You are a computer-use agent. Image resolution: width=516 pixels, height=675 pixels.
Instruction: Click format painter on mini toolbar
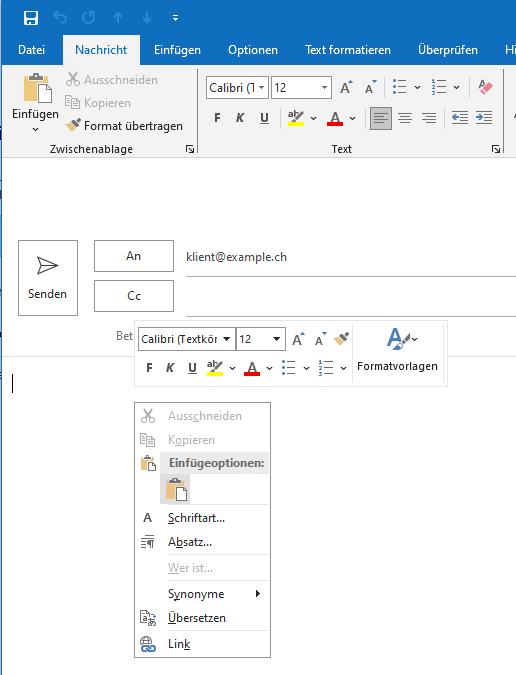pos(341,339)
